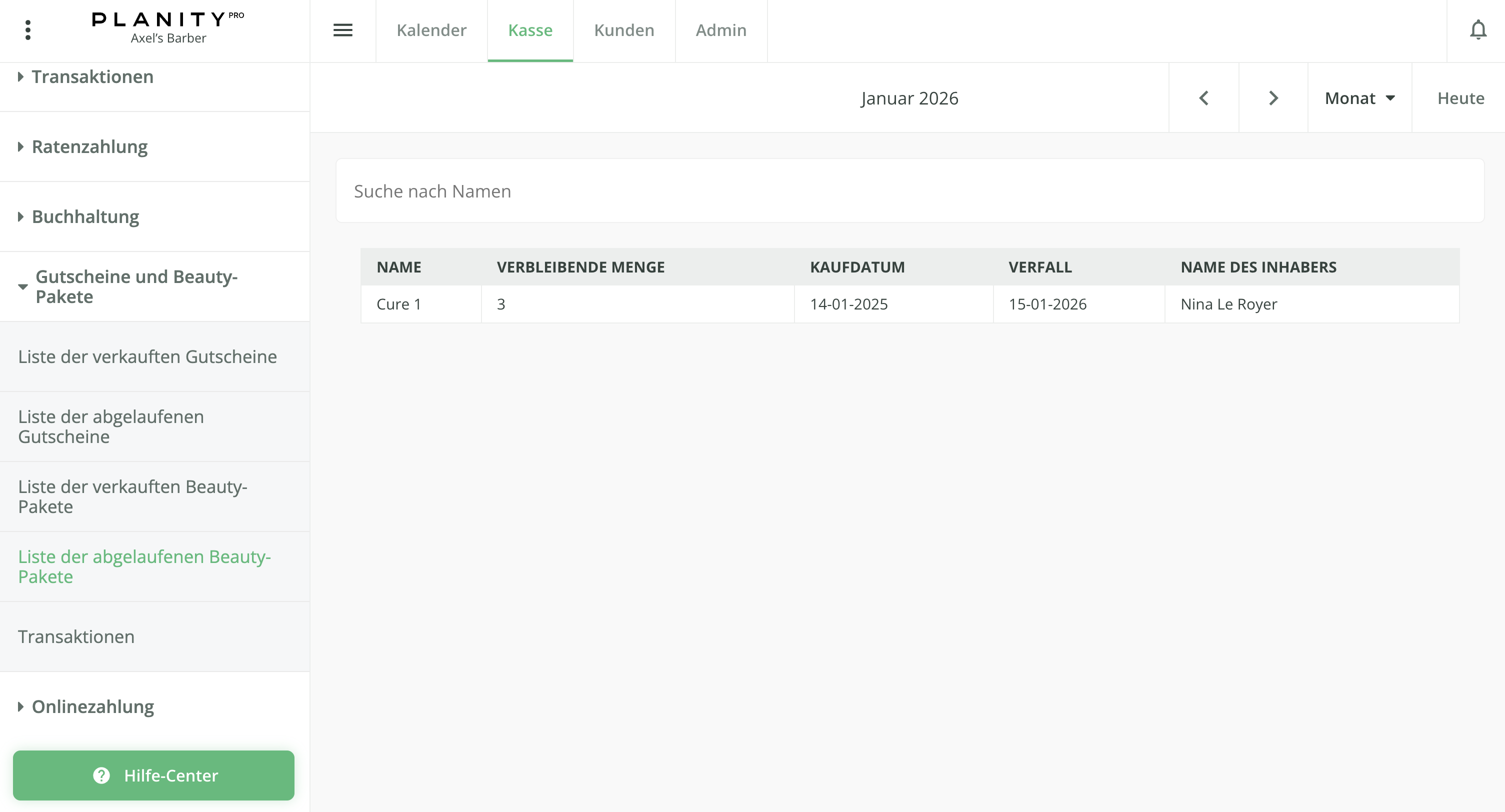Expand the Transaktionen section

92,77
